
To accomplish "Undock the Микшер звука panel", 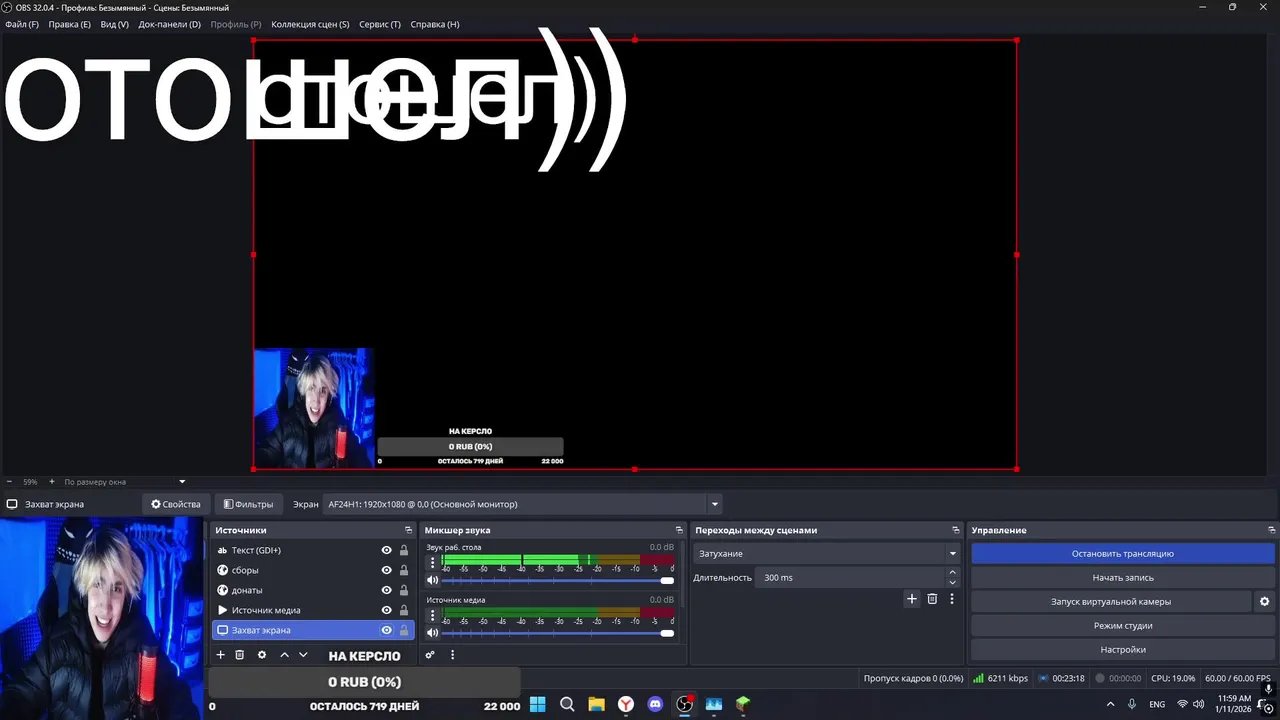I will (680, 530).
